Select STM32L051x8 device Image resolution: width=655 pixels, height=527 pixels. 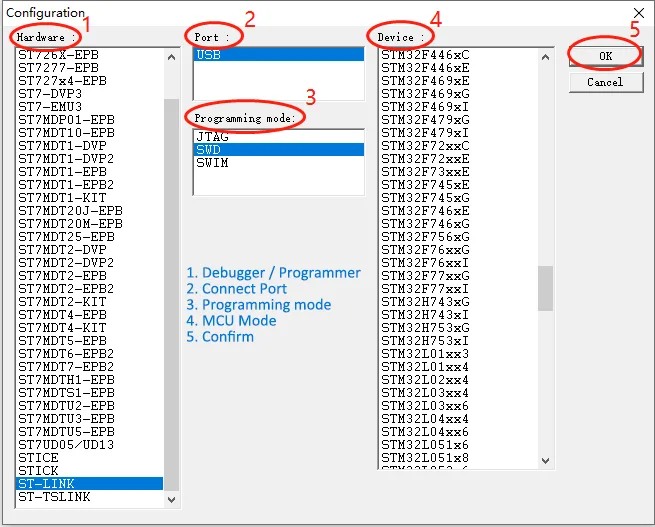click(x=458, y=458)
